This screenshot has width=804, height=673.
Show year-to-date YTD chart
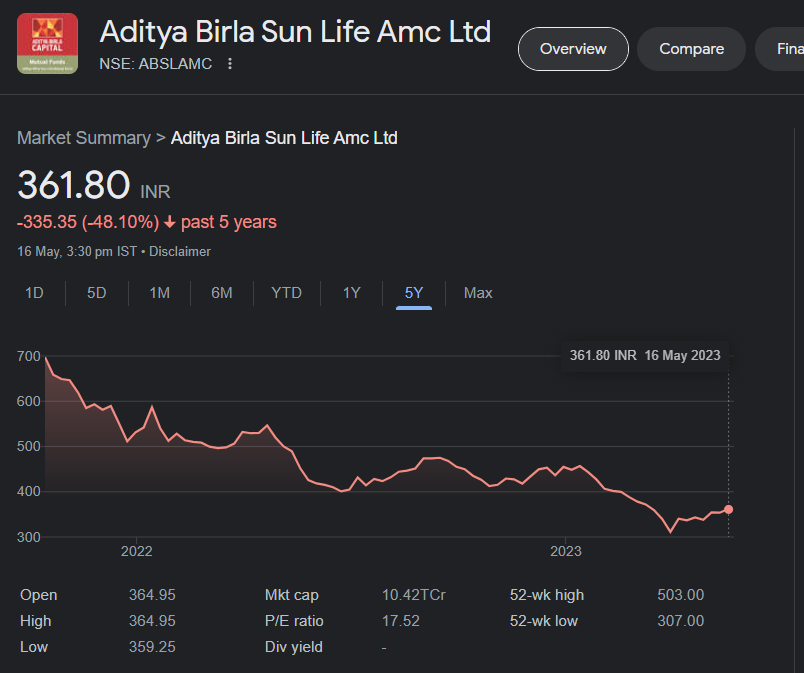pyautogui.click(x=286, y=293)
